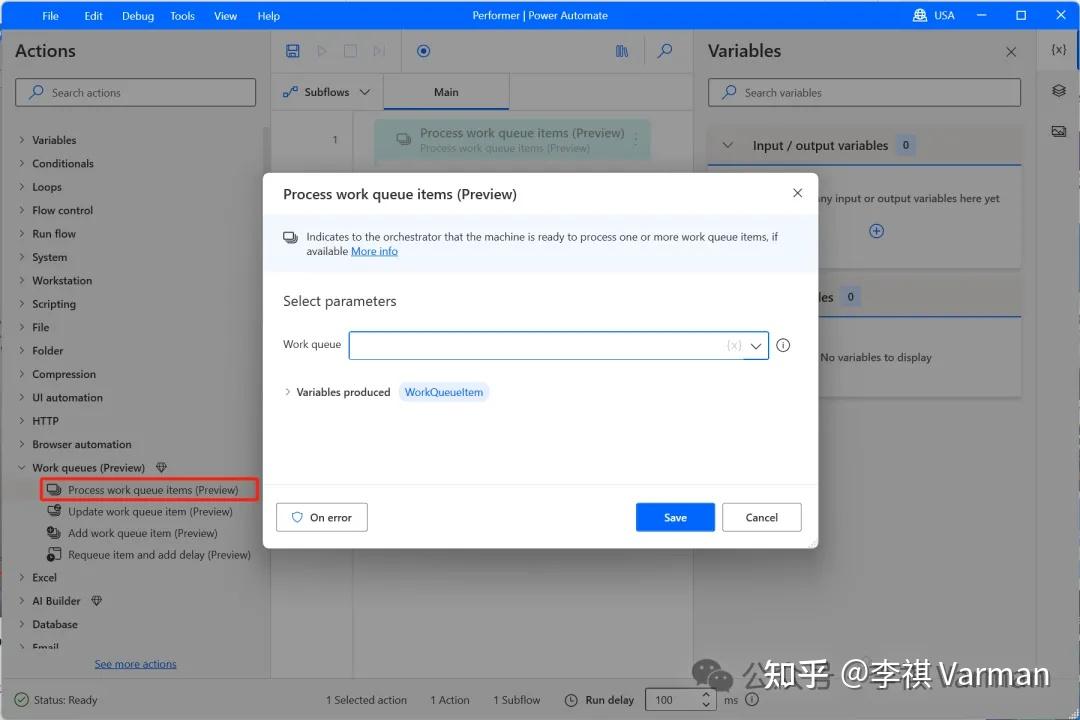Select the Record tool in the toolbar
This screenshot has width=1080, height=720.
423,51
